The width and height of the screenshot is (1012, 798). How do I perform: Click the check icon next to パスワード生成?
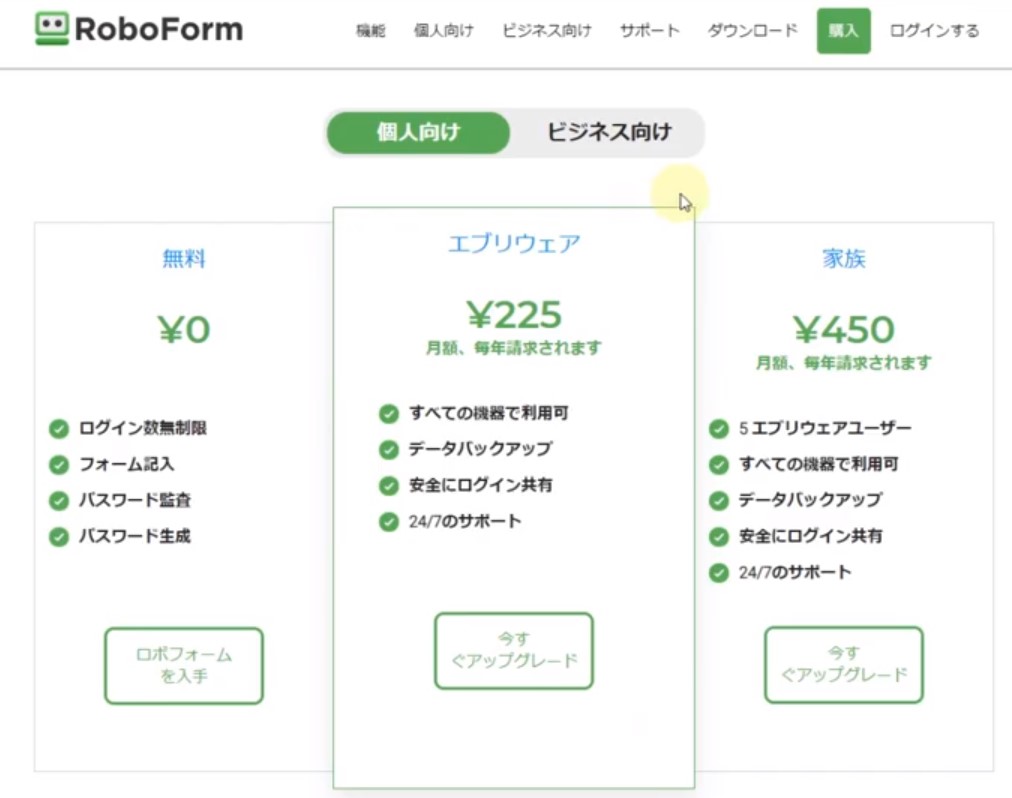click(x=59, y=537)
